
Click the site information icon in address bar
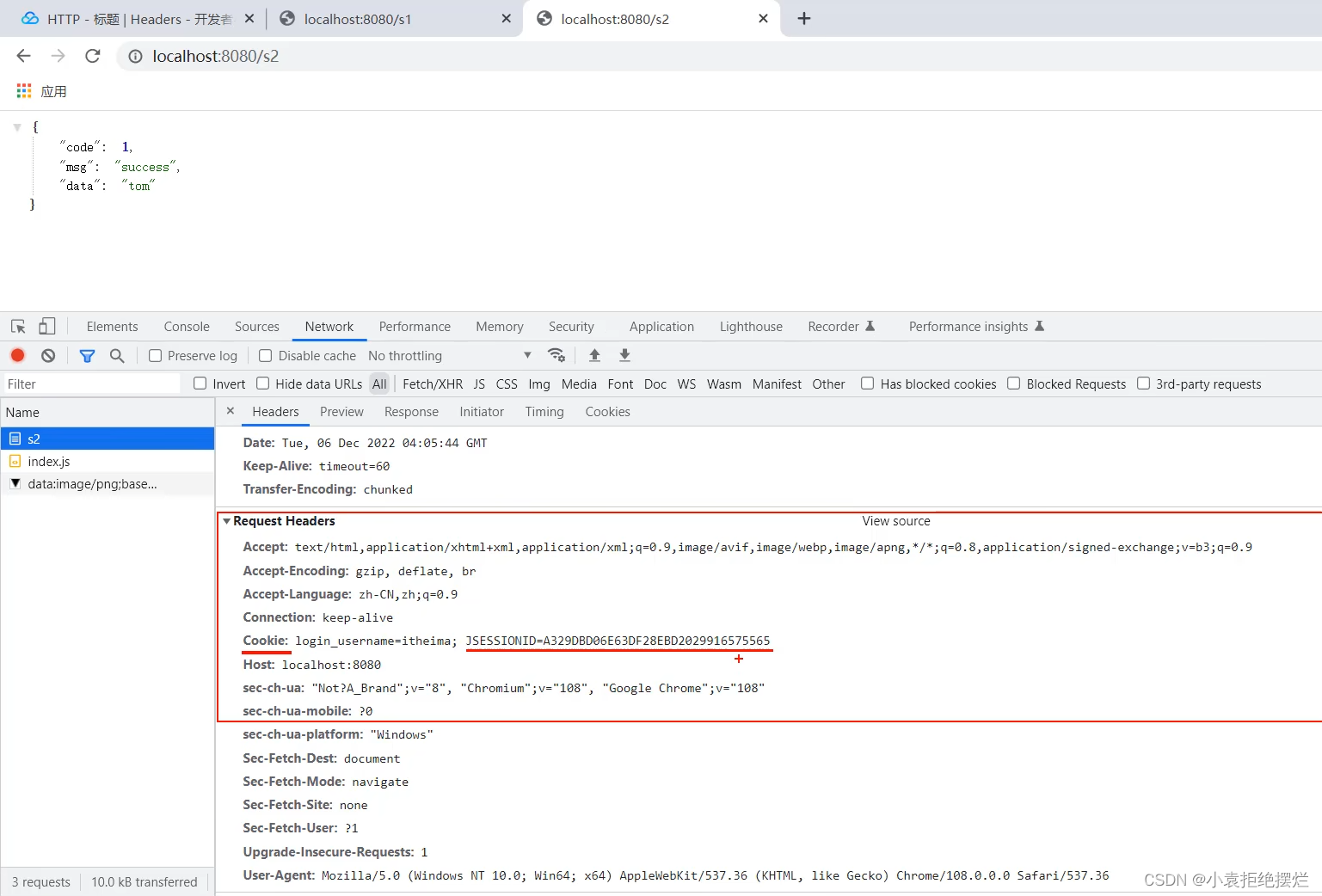(135, 57)
